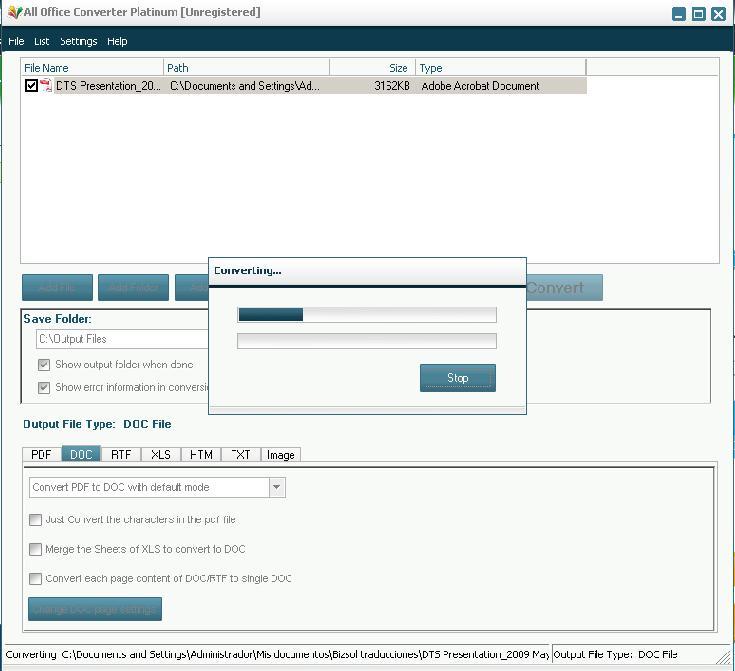Click the Converting path in status bar
735x671 pixels.
click(x=277, y=655)
